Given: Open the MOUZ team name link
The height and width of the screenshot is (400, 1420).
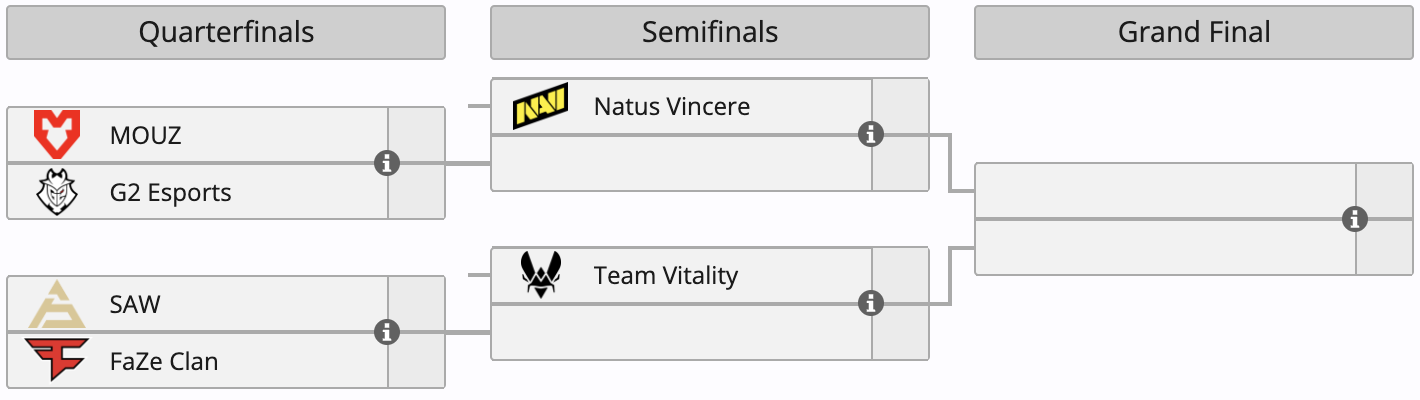Looking at the screenshot, I should click(146, 135).
